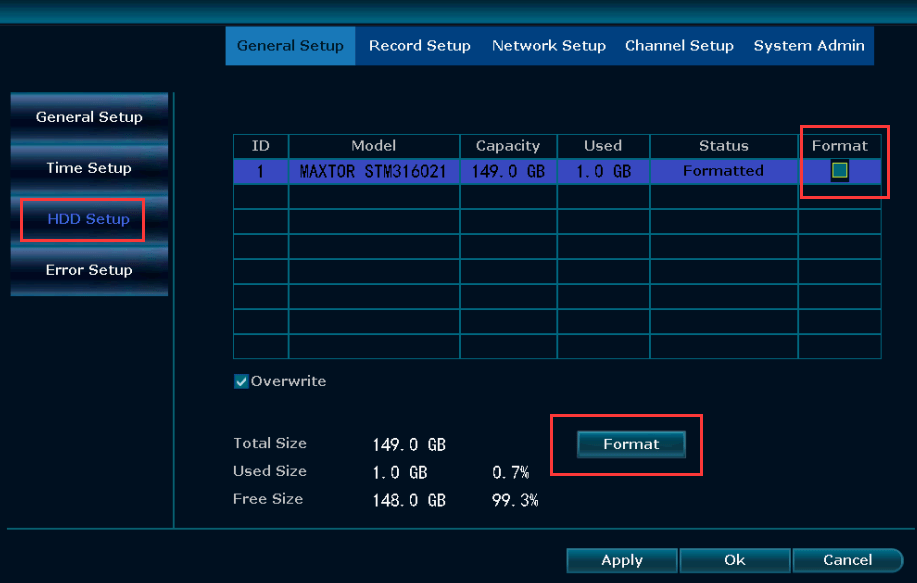Click the Cancel button
This screenshot has height=583, width=917.
point(848,560)
